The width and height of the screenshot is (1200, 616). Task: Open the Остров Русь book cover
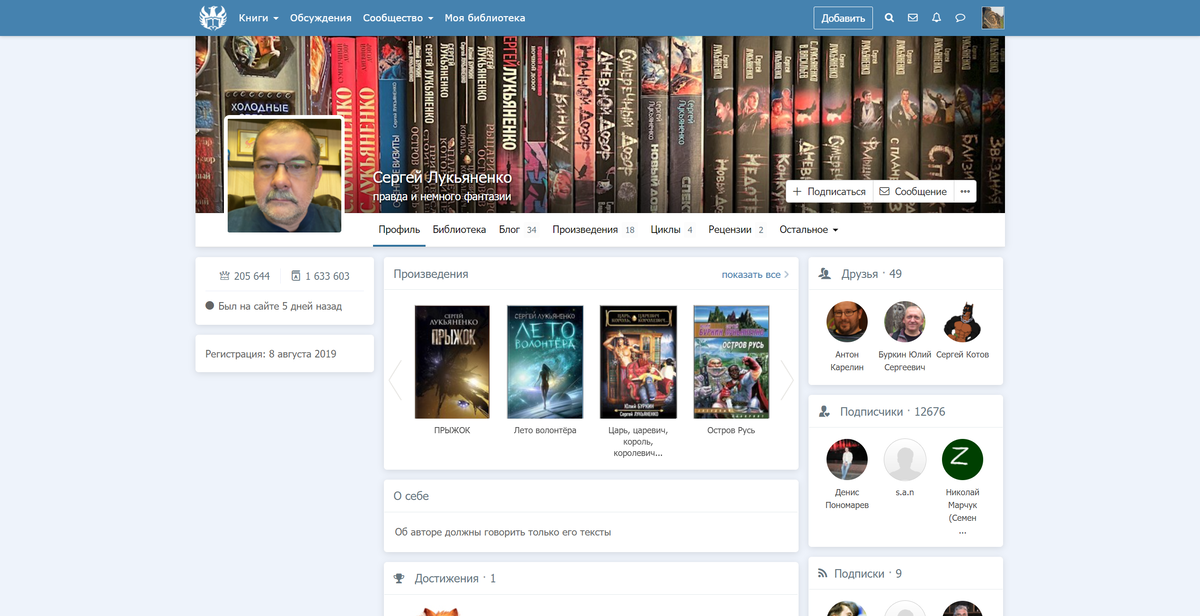[x=731, y=362]
